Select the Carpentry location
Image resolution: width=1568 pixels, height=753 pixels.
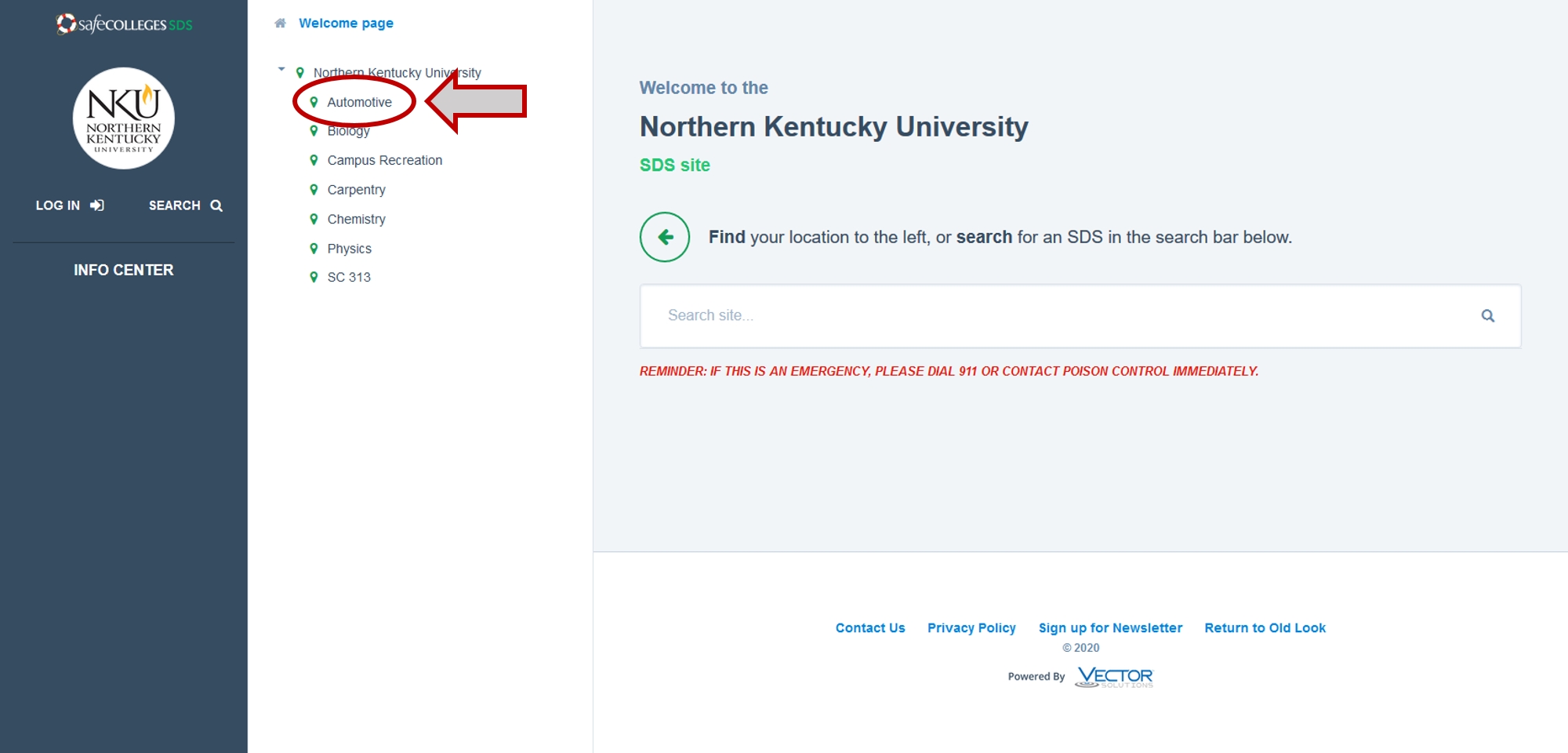tap(356, 190)
